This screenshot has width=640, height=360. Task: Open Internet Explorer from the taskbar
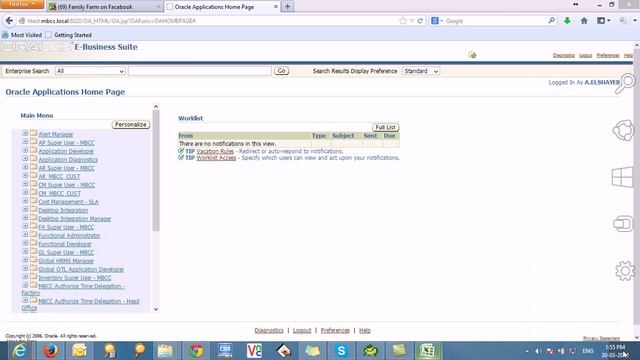coord(19,351)
